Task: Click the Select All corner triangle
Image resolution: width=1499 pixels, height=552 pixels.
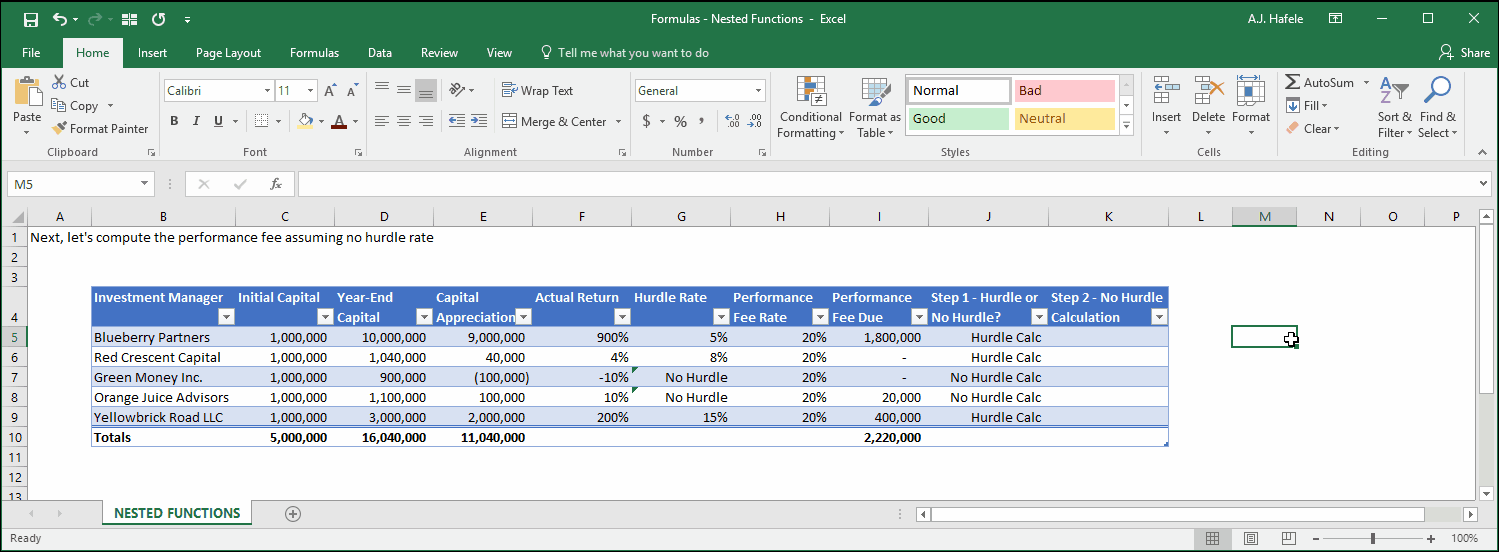Action: pyautogui.click(x=17, y=216)
